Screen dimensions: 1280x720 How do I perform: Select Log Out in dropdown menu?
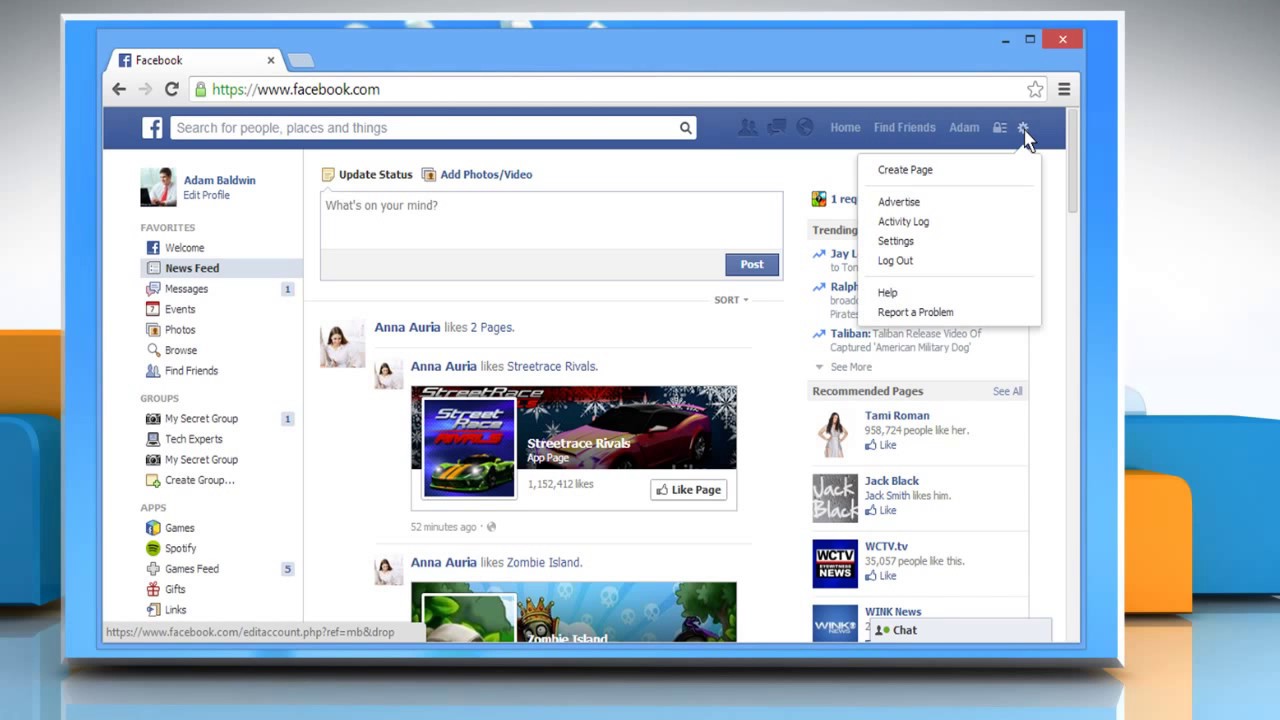pyautogui.click(x=895, y=261)
